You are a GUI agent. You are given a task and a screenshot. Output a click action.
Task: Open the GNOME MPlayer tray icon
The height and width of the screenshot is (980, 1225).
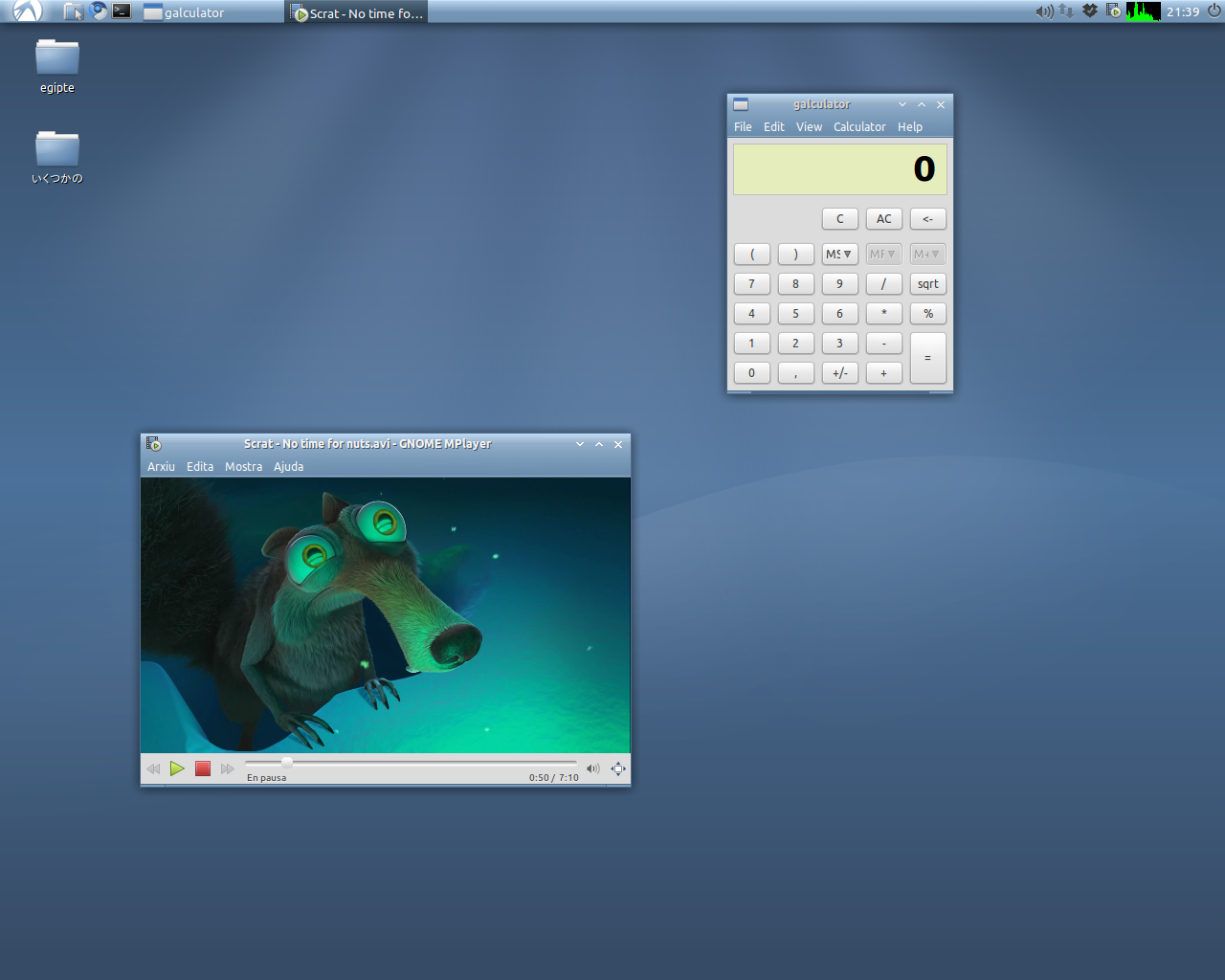(x=1113, y=11)
